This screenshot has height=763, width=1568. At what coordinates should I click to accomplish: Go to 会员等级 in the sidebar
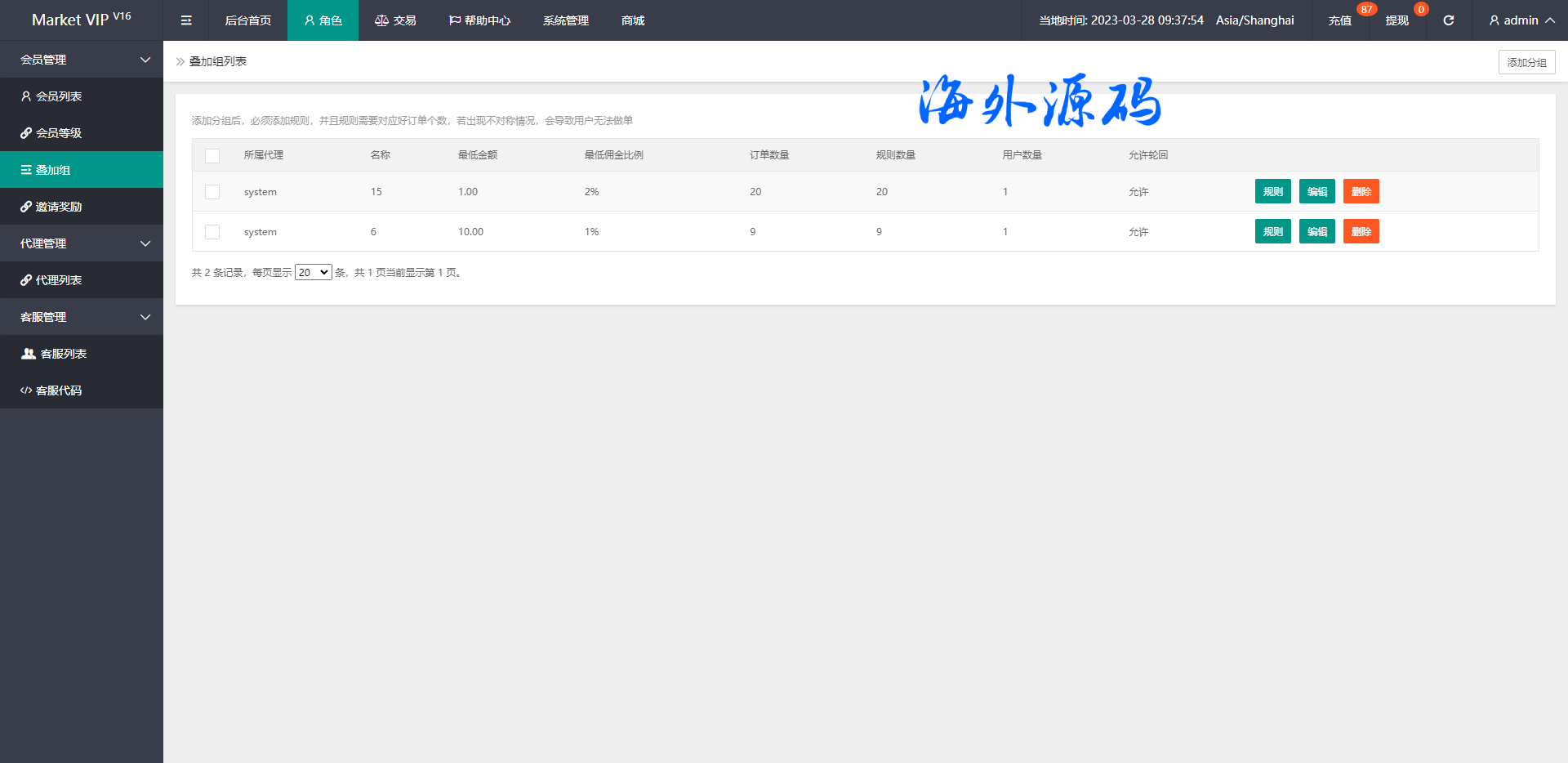pyautogui.click(x=58, y=133)
